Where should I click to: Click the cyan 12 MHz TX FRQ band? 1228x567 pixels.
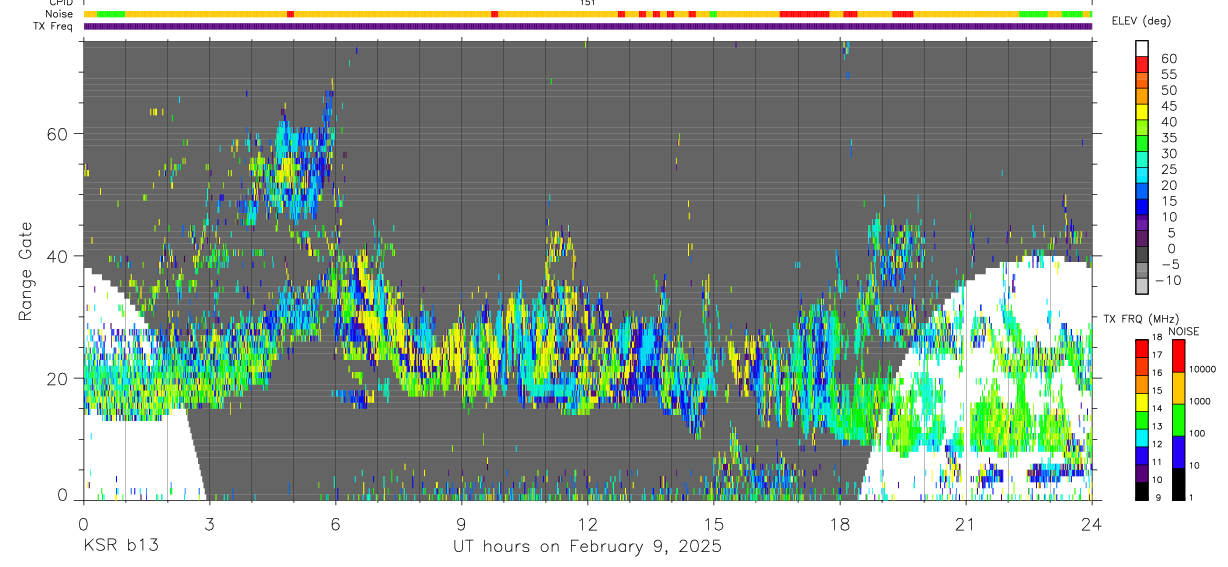click(1142, 437)
